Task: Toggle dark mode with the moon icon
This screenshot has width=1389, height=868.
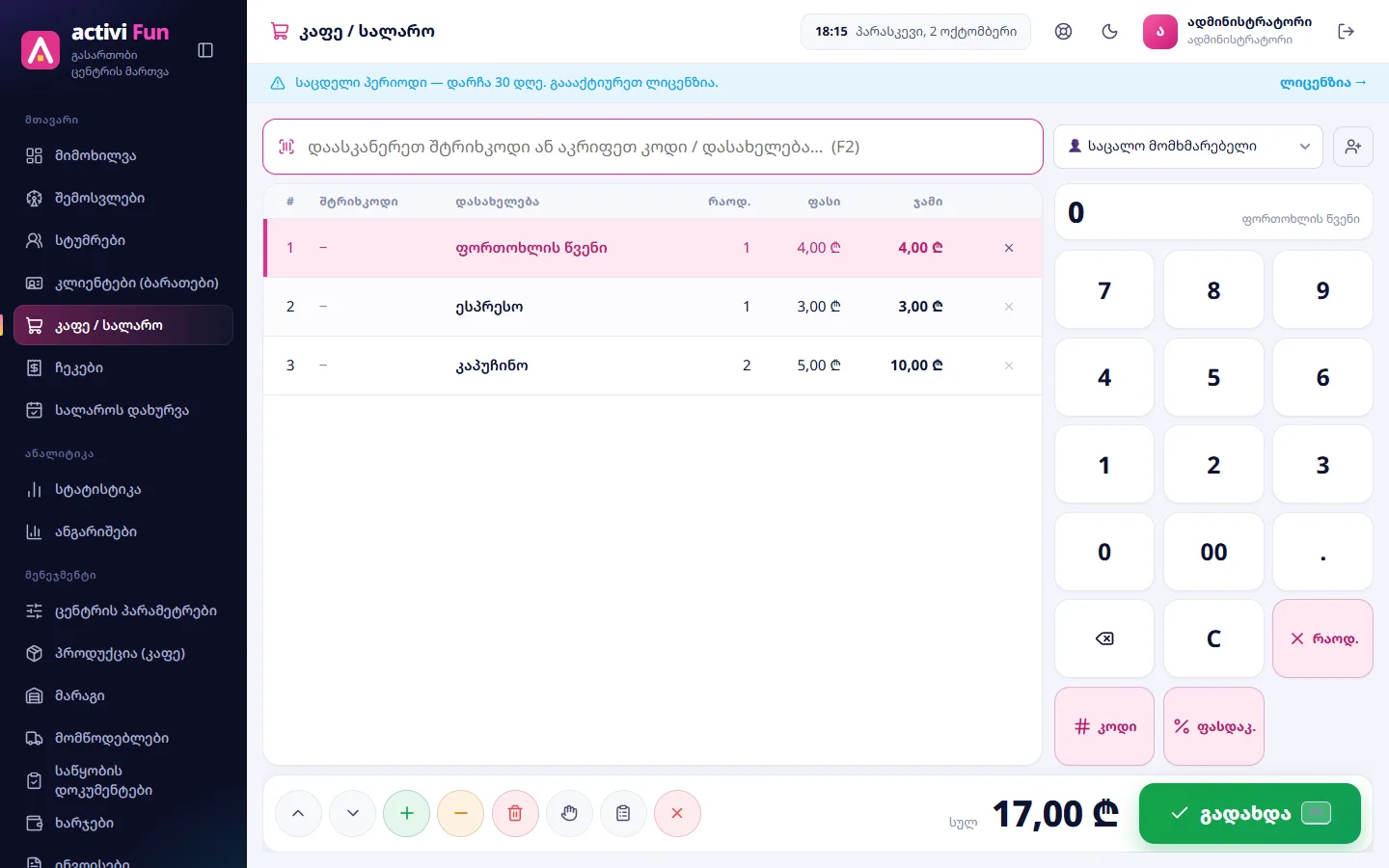Action: pos(1109,32)
